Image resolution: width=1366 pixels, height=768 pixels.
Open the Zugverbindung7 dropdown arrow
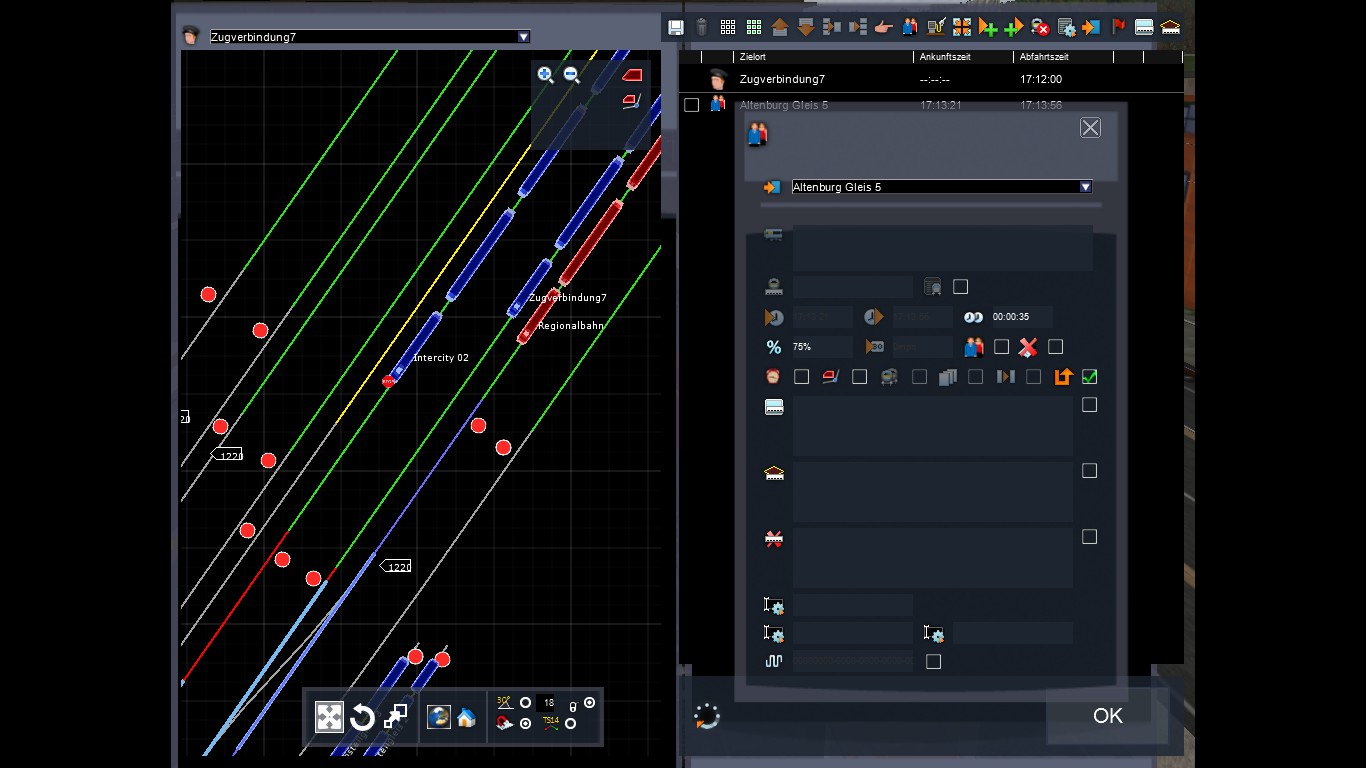(523, 37)
